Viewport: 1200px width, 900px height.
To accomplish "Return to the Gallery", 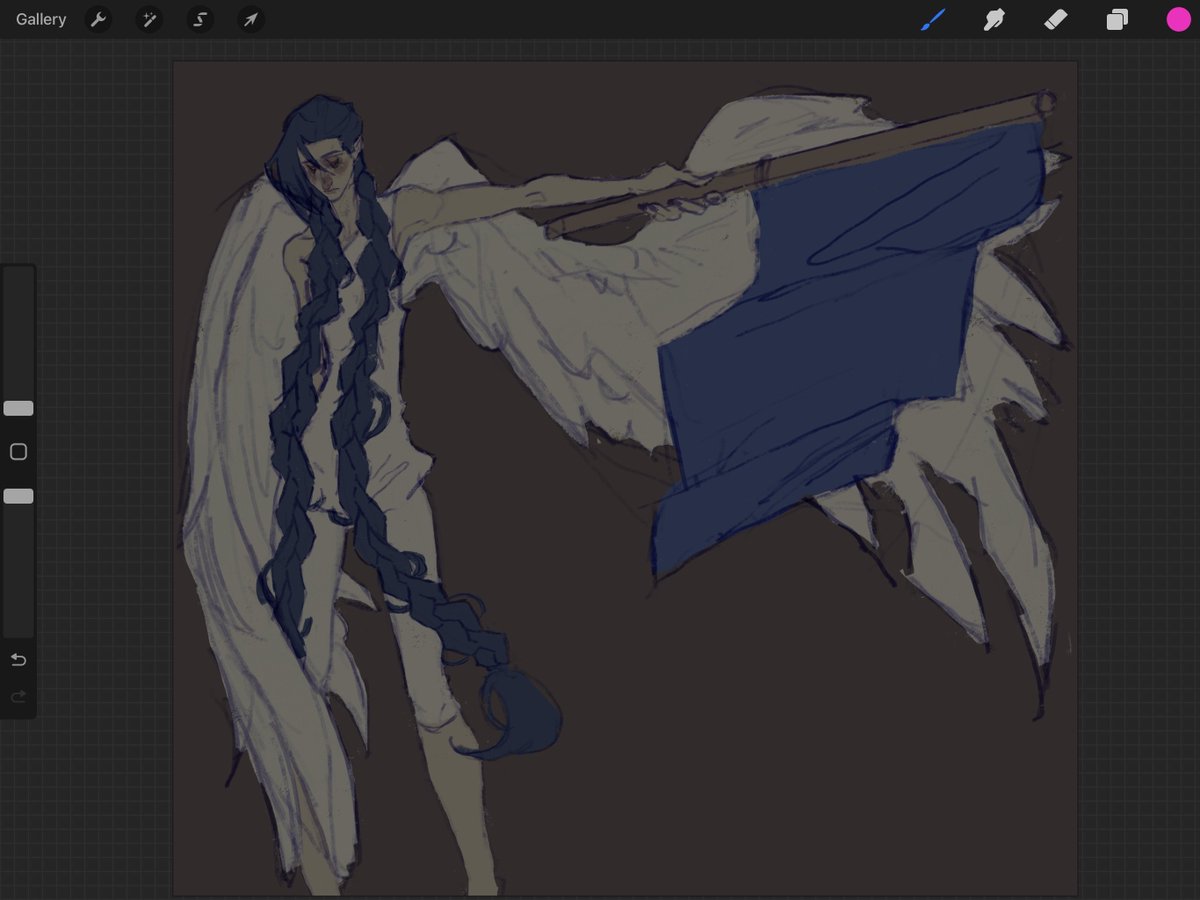I will tap(41, 19).
